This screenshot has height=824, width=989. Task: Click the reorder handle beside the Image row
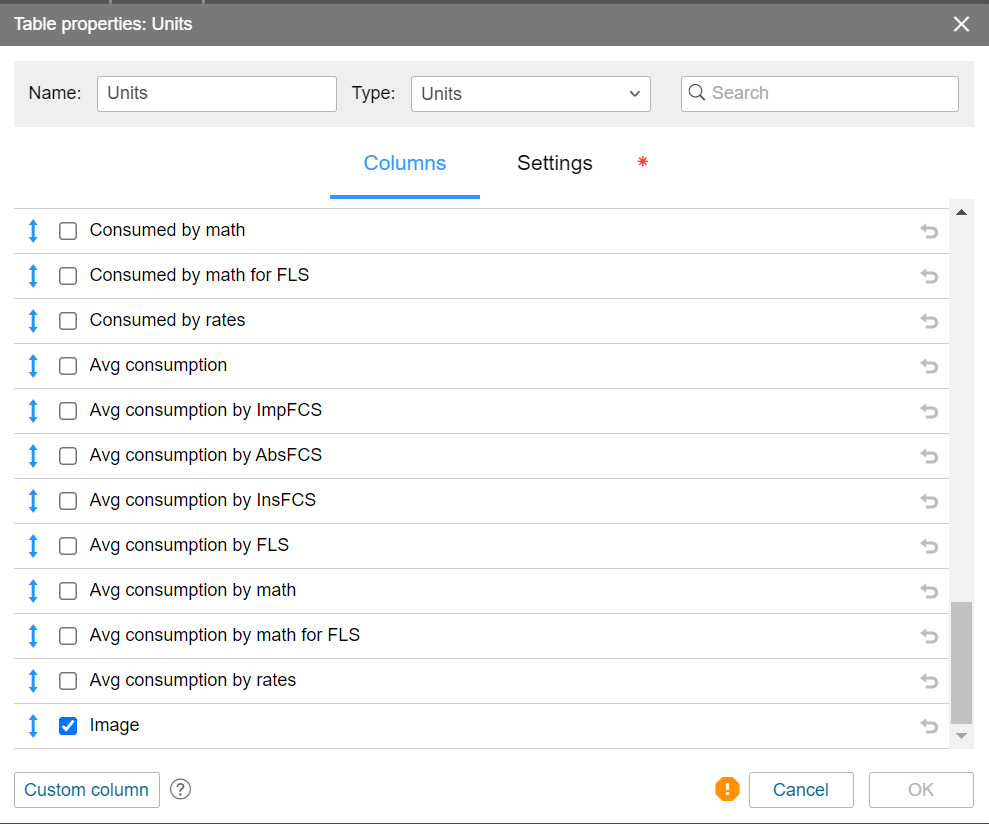(x=33, y=726)
